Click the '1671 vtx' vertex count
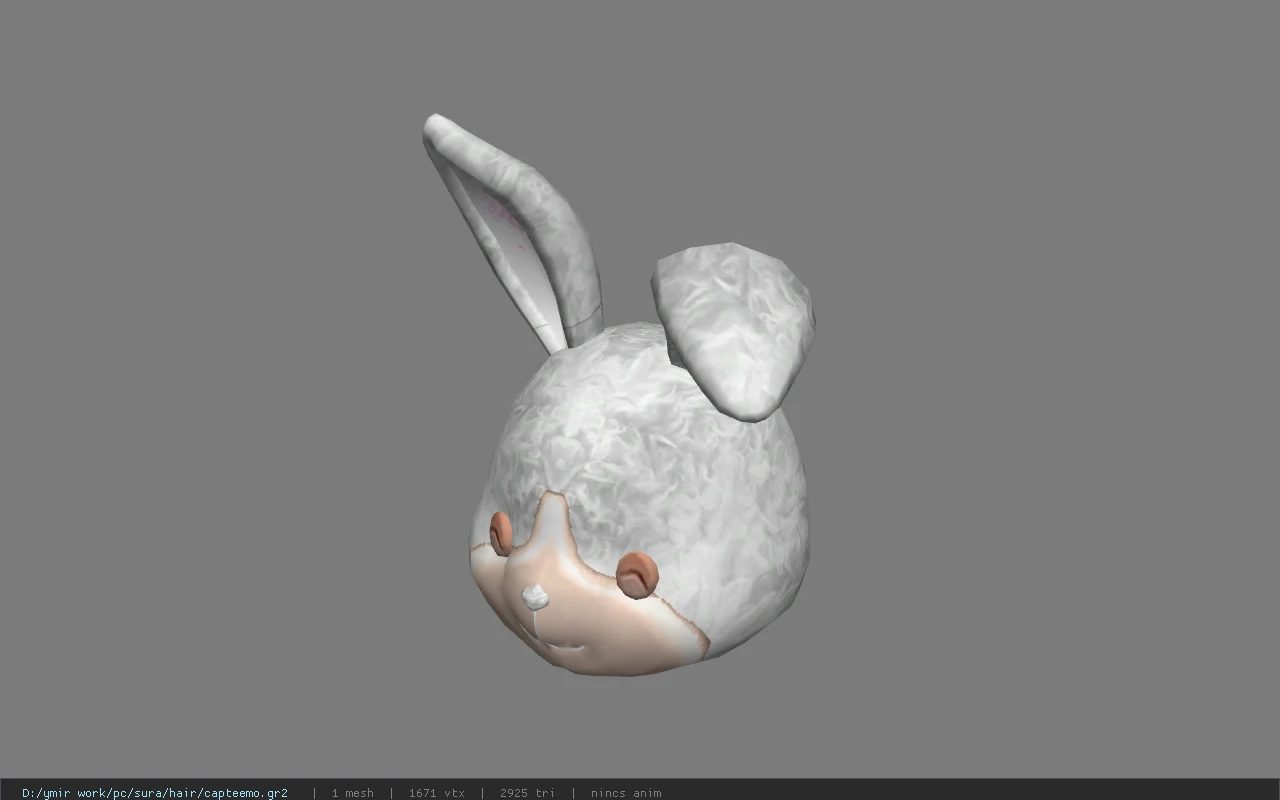 click(x=436, y=793)
